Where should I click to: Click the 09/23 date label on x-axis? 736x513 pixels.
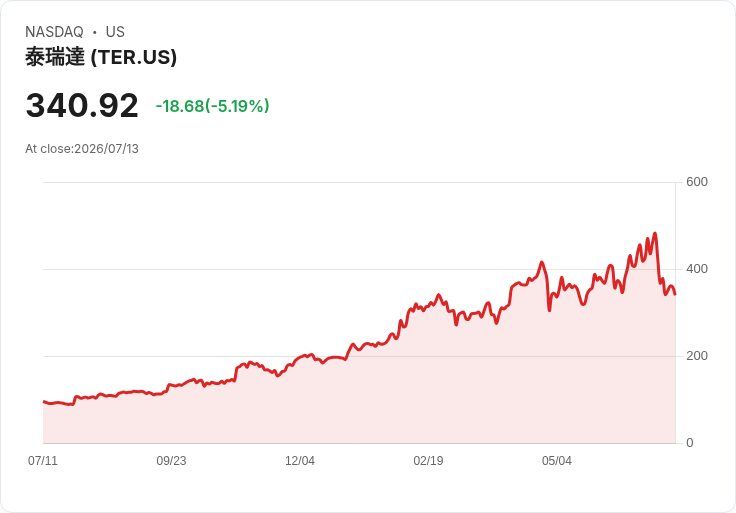(x=171, y=460)
